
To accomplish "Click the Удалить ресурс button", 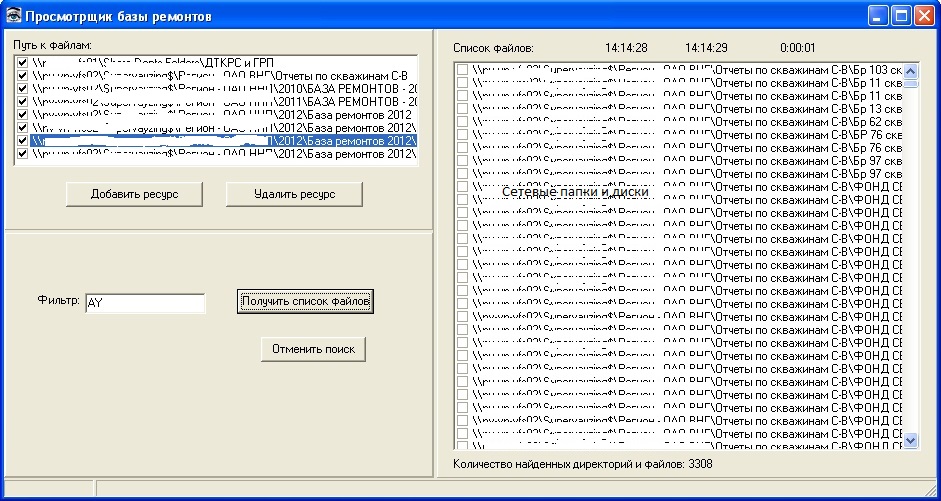I will (294, 194).
